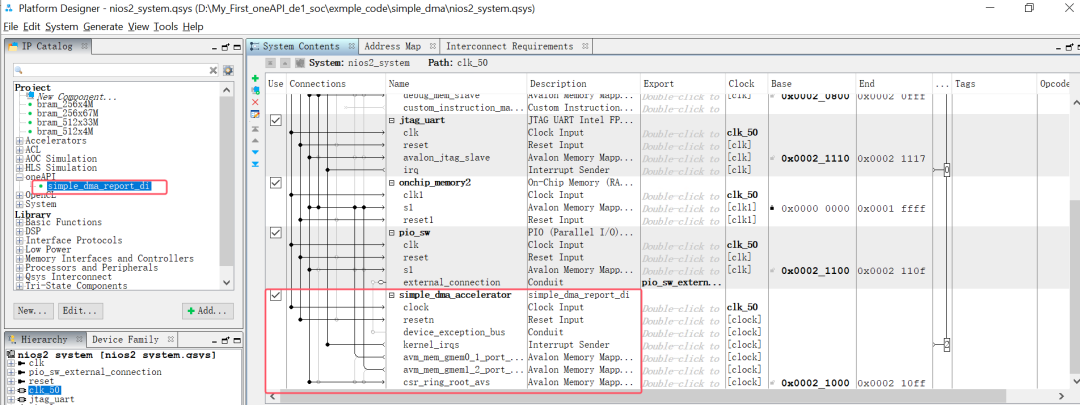Collapse the jtag_uart component
Viewport: 1080px width, 405px height.
(x=392, y=120)
